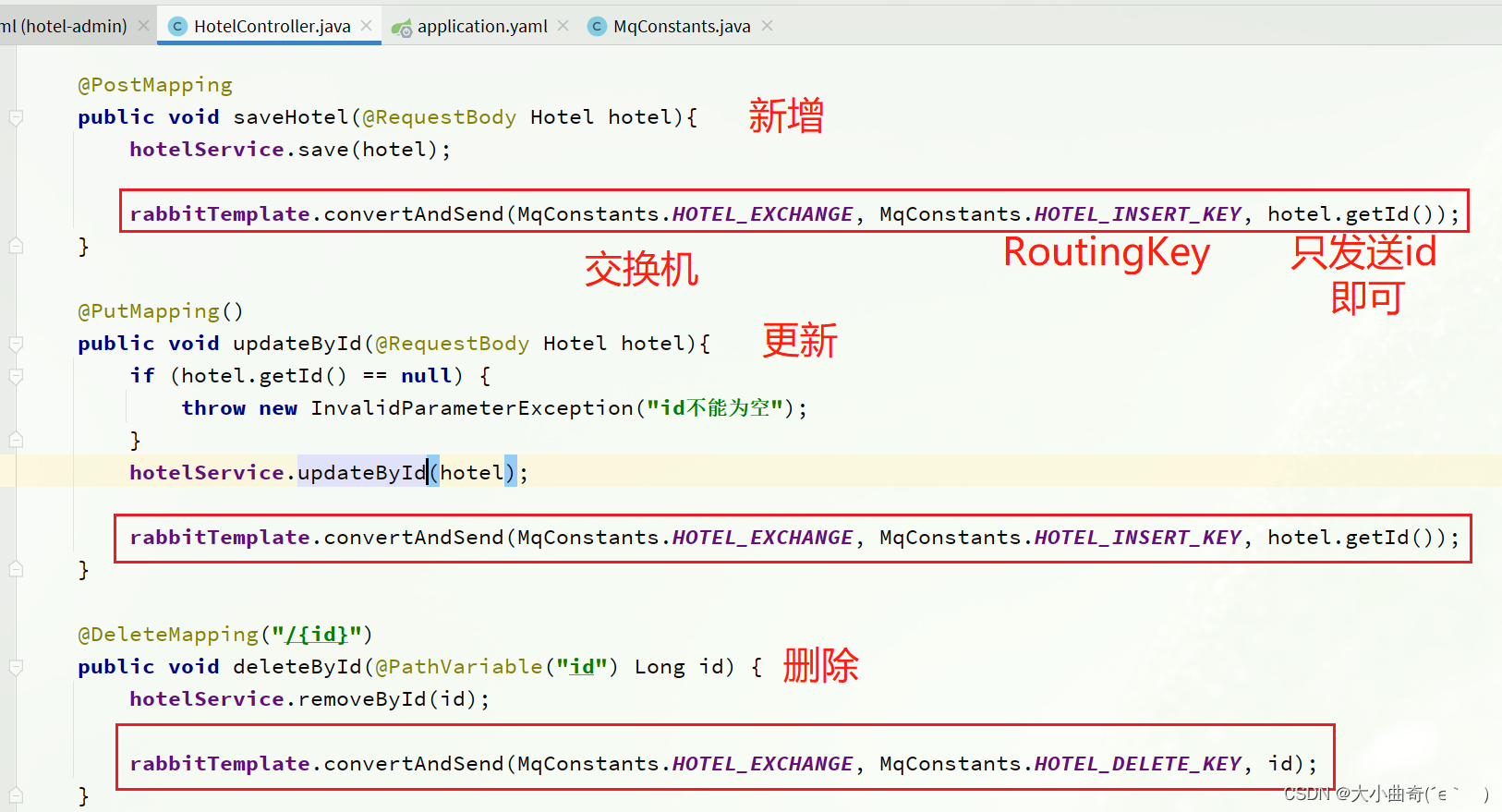Screen dimensions: 1502x812
Task: Click @RequestBody in updateById signature
Action: (452, 344)
